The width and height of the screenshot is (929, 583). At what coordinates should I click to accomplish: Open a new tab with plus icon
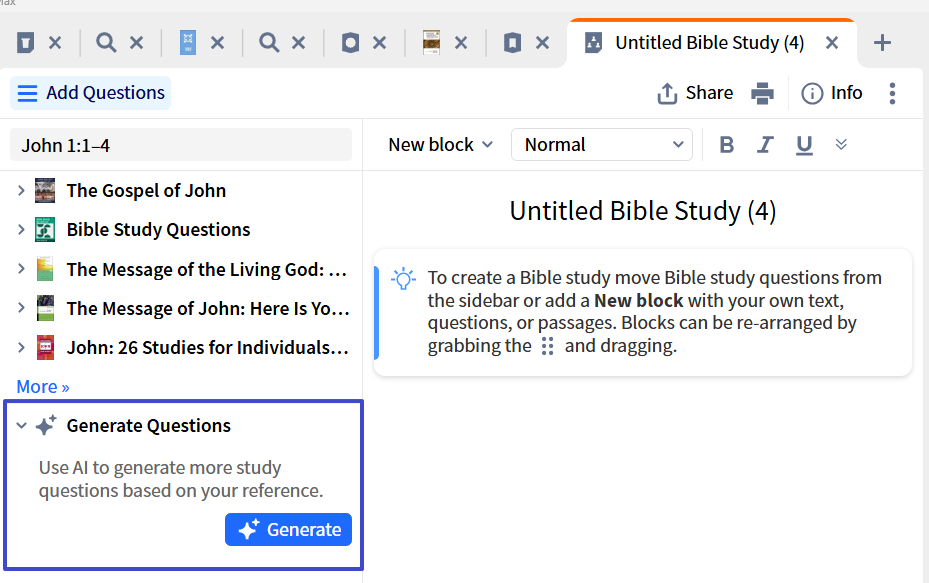pos(882,43)
